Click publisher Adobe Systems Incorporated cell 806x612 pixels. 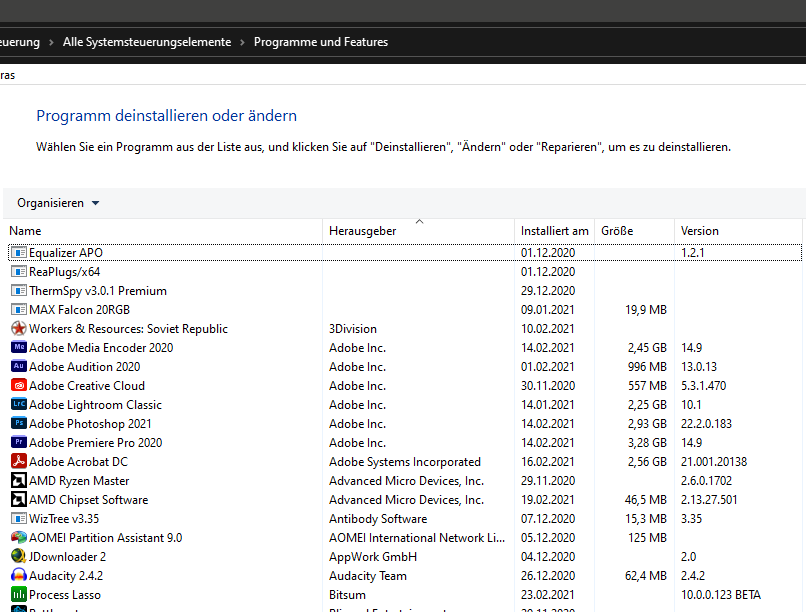(x=405, y=461)
